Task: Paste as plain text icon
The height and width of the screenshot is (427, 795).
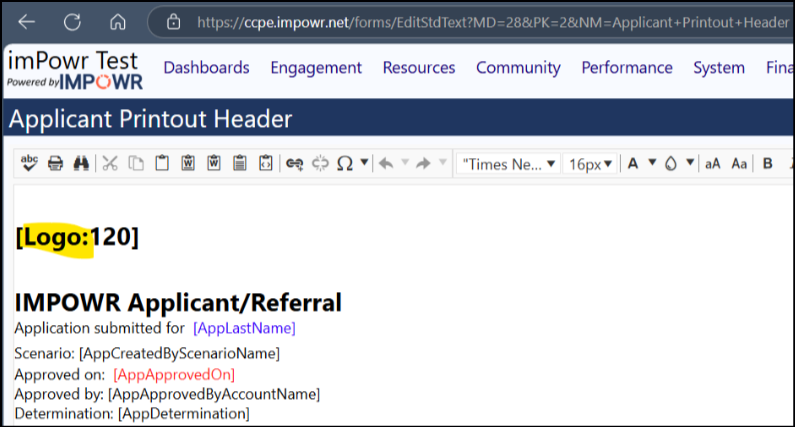Action: (x=240, y=163)
